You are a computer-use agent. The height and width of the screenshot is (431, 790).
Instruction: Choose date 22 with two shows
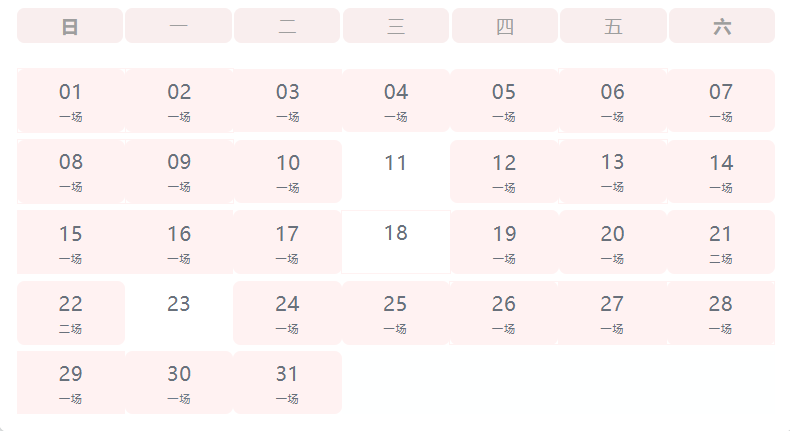click(x=71, y=313)
